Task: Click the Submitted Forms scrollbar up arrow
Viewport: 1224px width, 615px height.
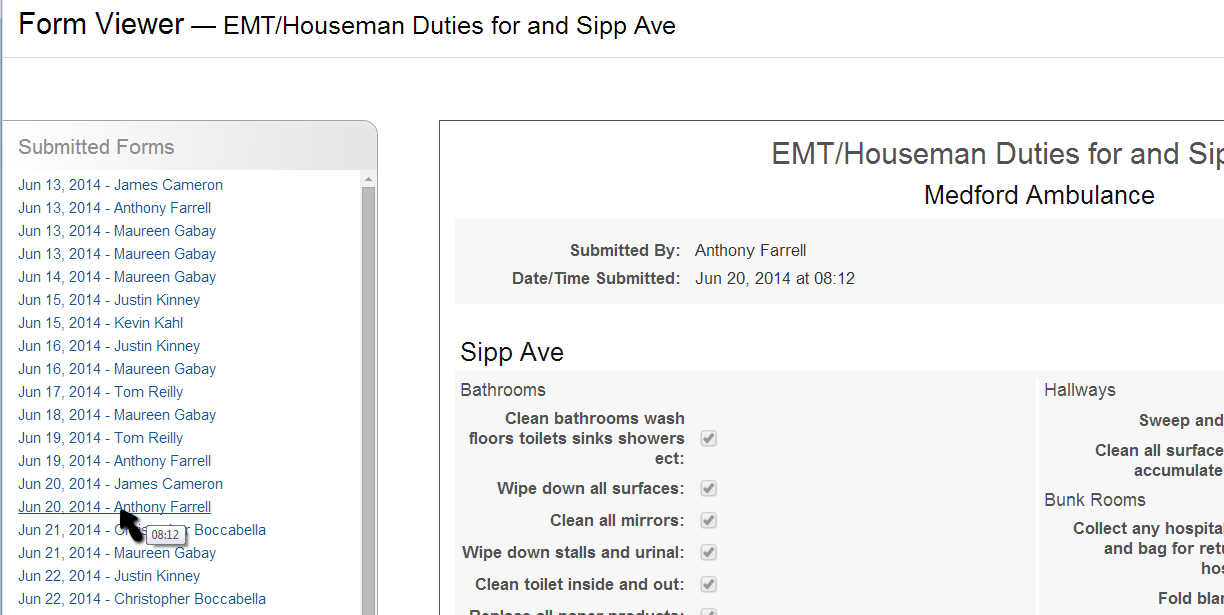Action: [368, 180]
